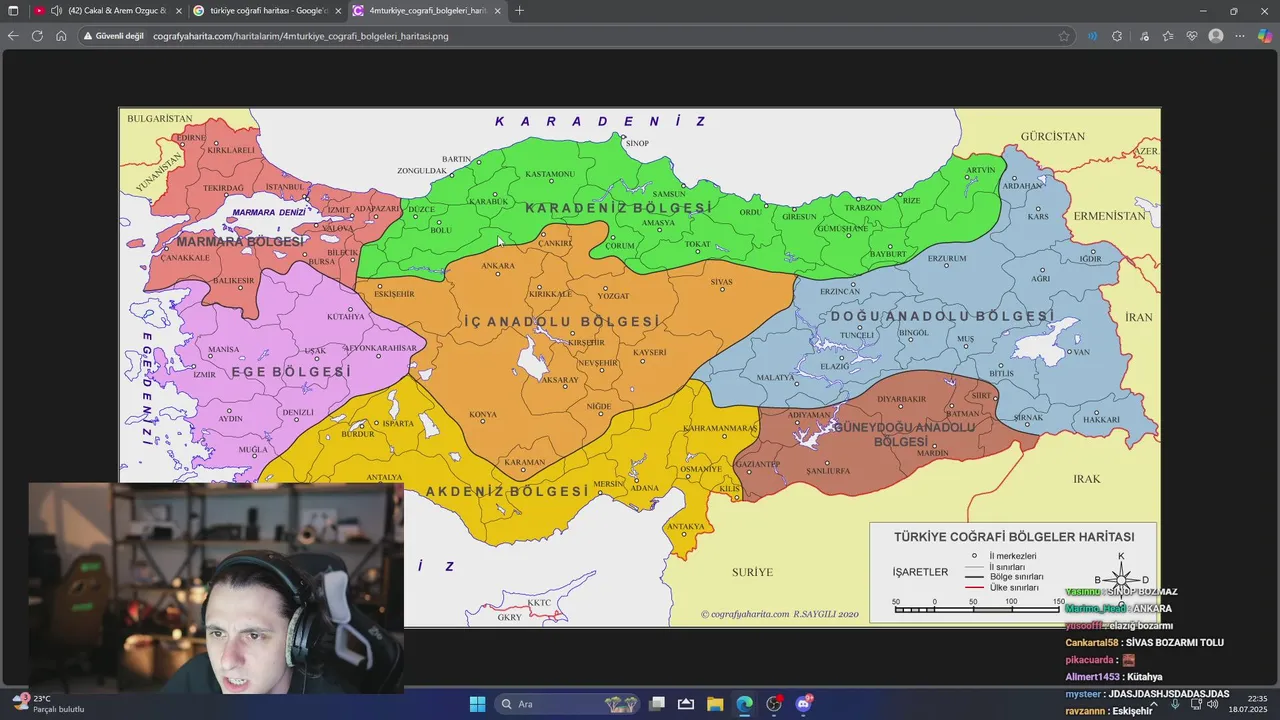Click KONYA on the map
Screen dimensions: 1280x720
pyautogui.click(x=483, y=414)
